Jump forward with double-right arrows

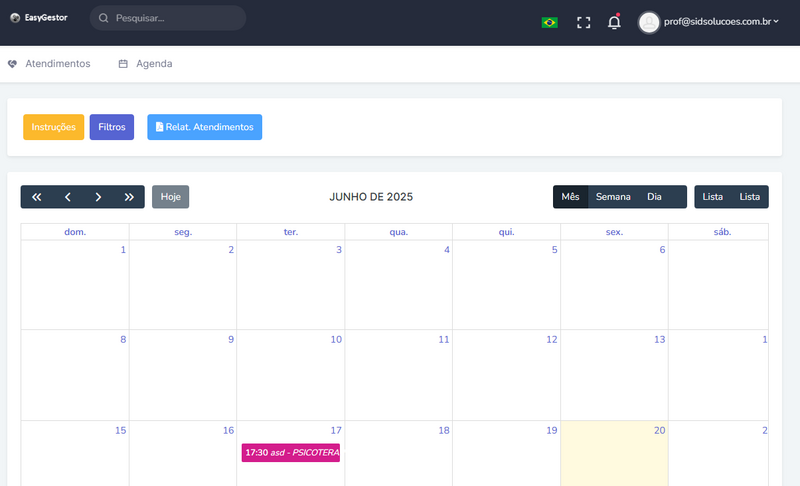tap(129, 197)
